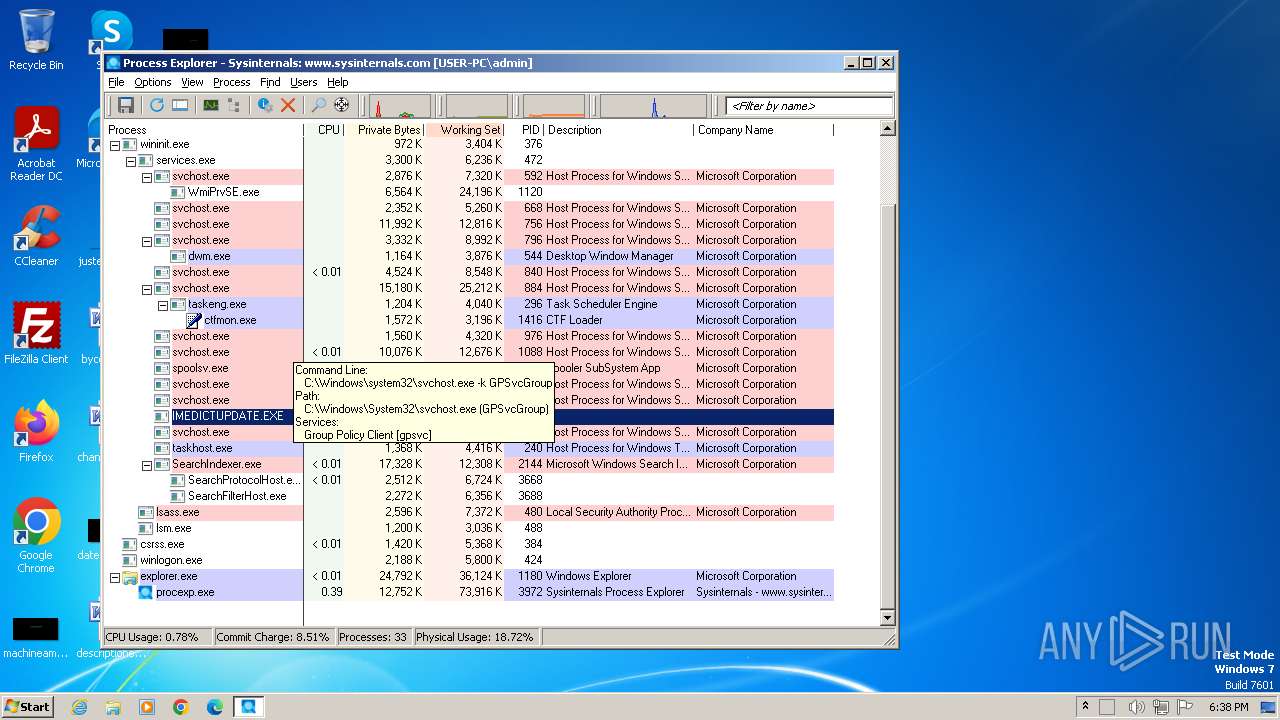Collapse the services.exe tree node
The height and width of the screenshot is (720, 1280).
130,161
